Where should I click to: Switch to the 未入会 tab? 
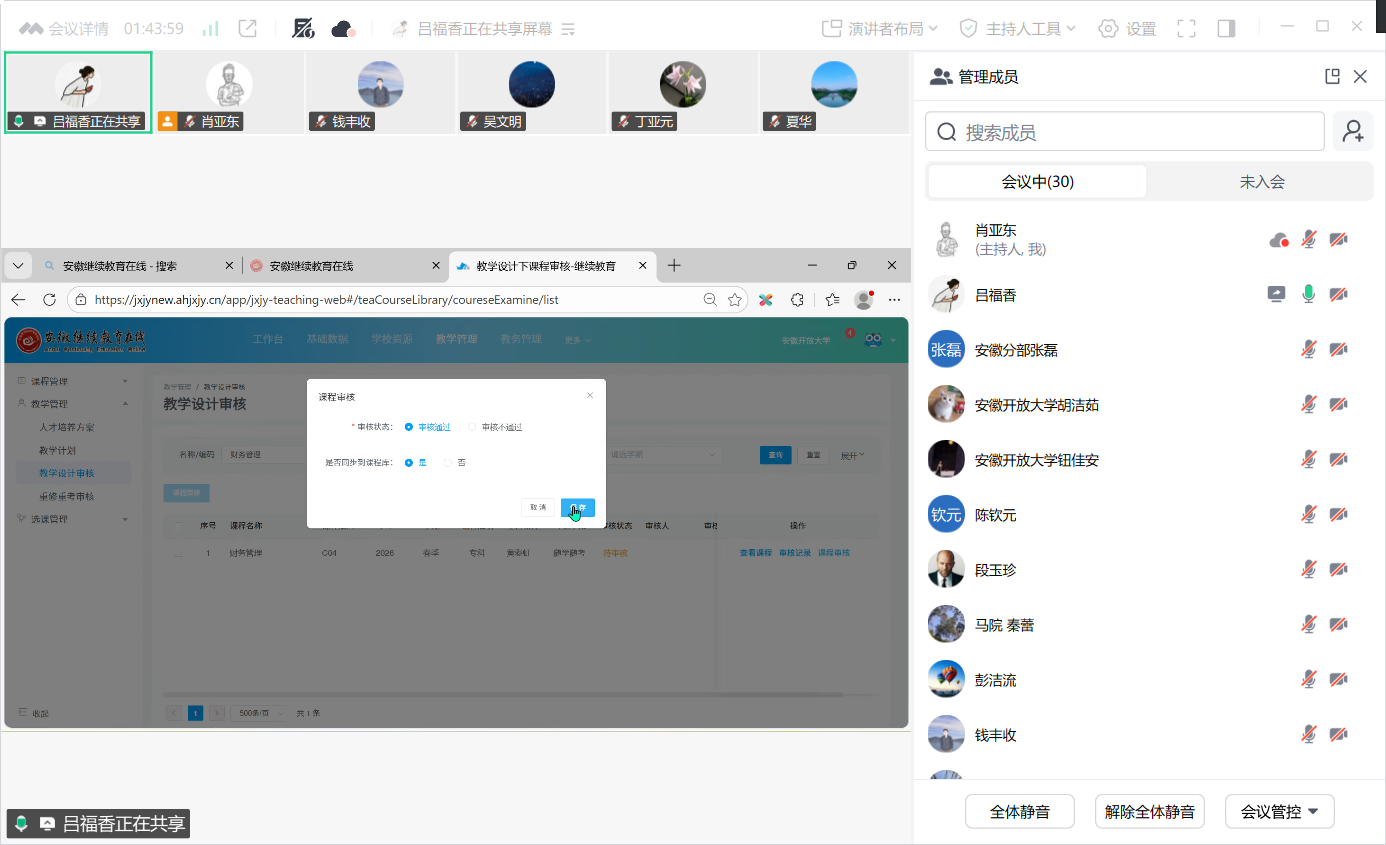[1262, 182]
